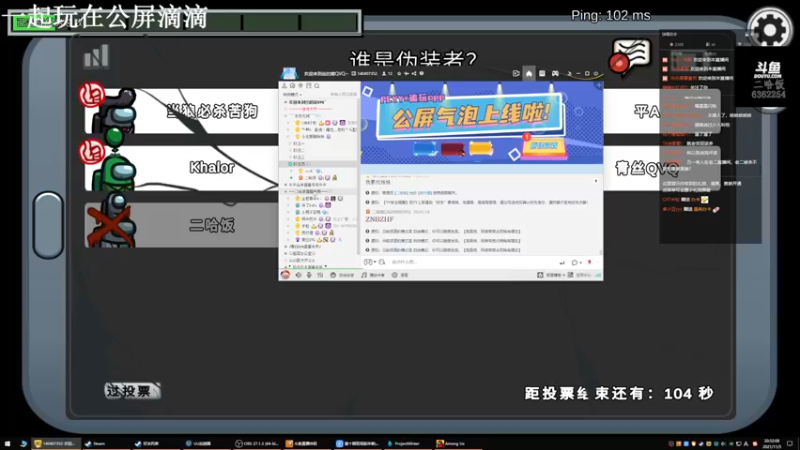800x450 pixels.
Task: Open YY accompaniment music button
Action: [373, 275]
